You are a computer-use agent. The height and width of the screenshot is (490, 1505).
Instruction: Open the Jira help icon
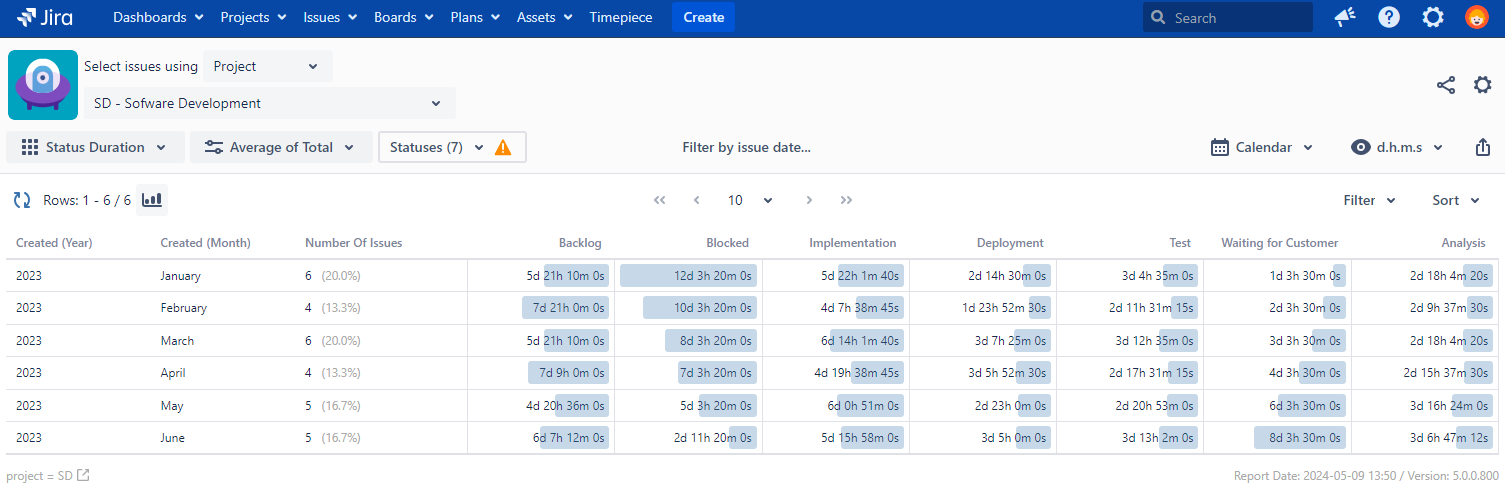point(1389,17)
